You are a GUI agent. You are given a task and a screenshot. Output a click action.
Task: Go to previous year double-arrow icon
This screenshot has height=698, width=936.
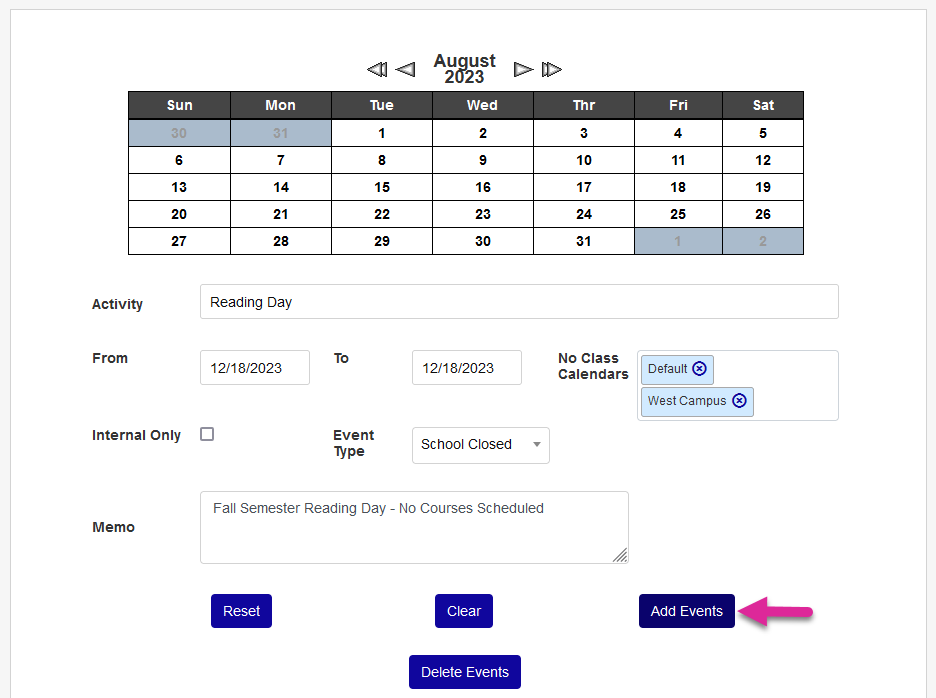[x=376, y=69]
